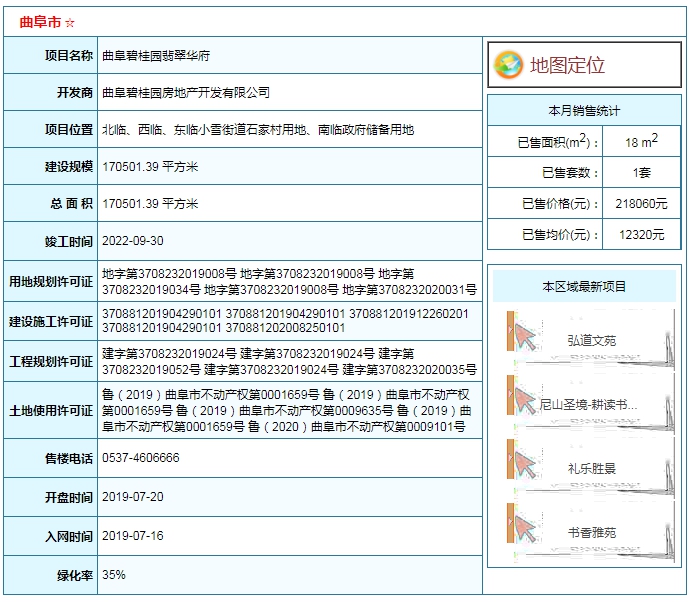
Task: Click sold area value 18 m2
Action: click(641, 141)
